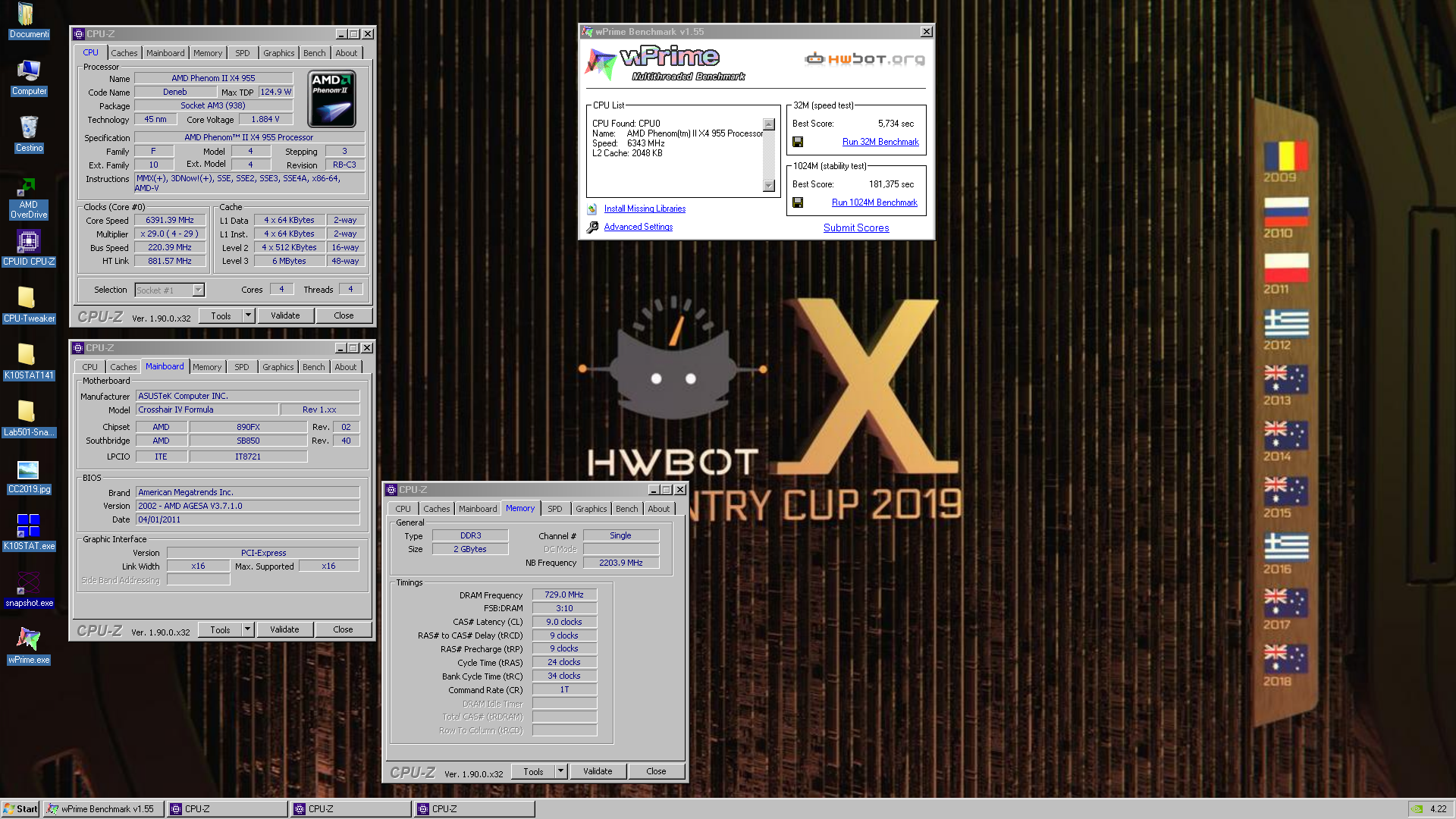Click Core Voltage value 1.884 V
Viewport: 1456px width, 819px height.
click(x=265, y=119)
